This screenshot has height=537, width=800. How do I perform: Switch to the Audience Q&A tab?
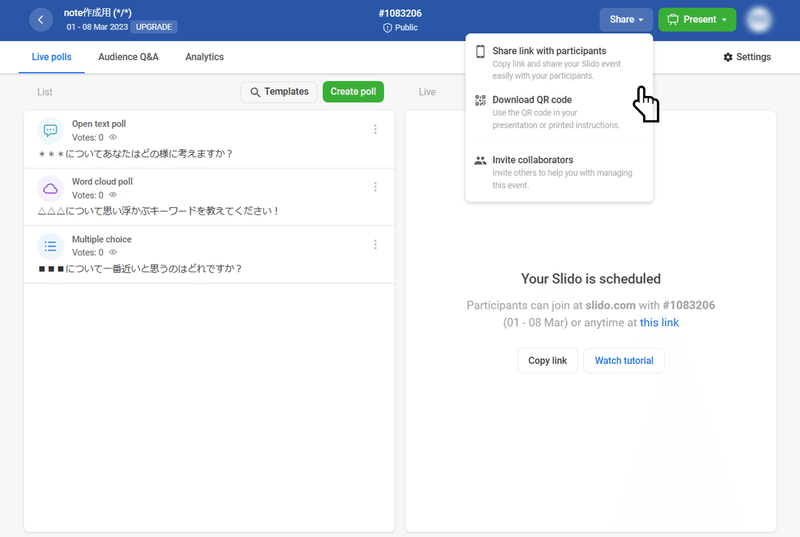click(128, 57)
